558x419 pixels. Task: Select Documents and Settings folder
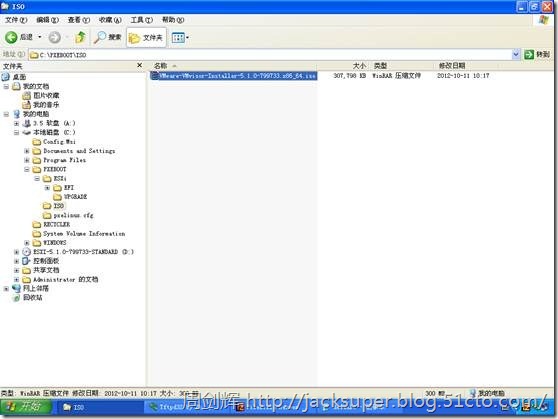point(79,151)
